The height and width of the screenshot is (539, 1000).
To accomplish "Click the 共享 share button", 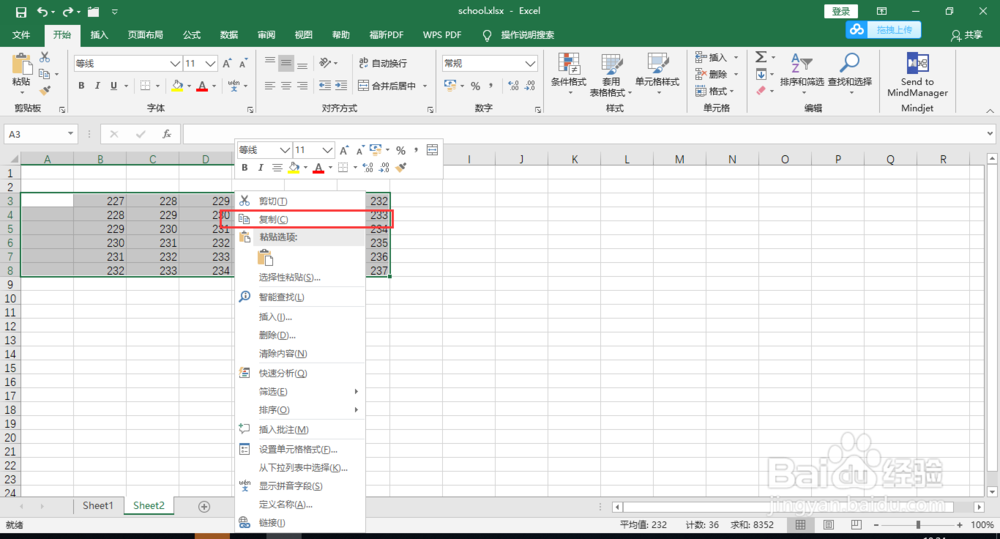I will coord(966,36).
